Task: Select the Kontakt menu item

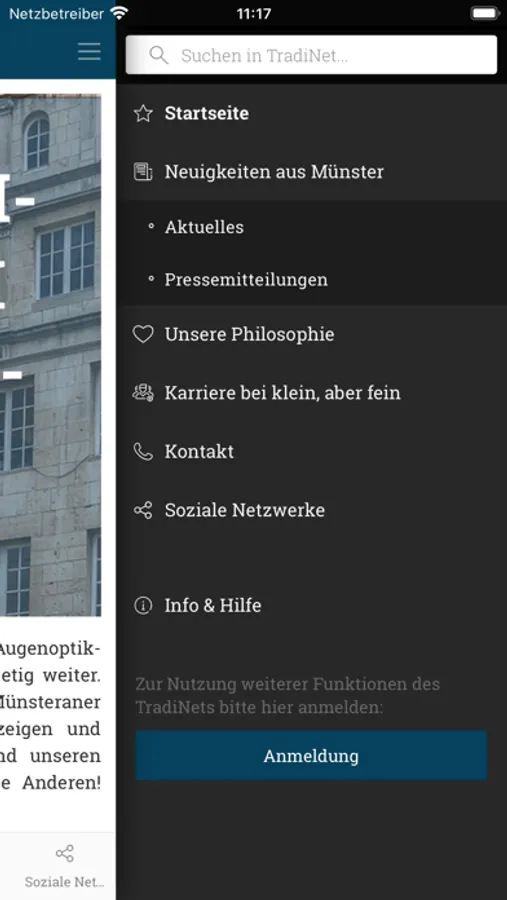Action: (312, 452)
